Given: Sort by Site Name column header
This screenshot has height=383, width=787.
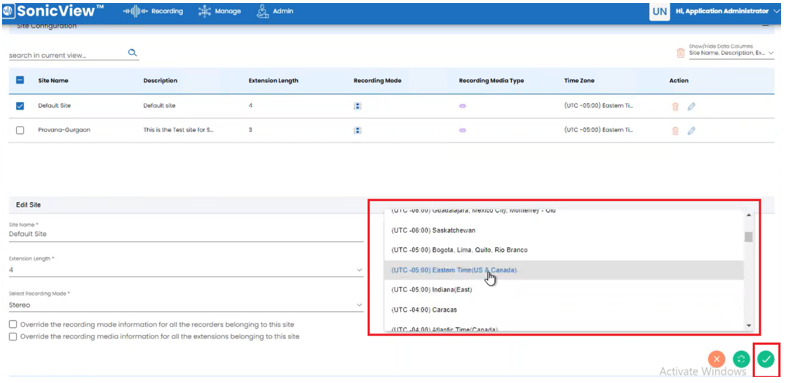Looking at the screenshot, I should pyautogui.click(x=53, y=80).
